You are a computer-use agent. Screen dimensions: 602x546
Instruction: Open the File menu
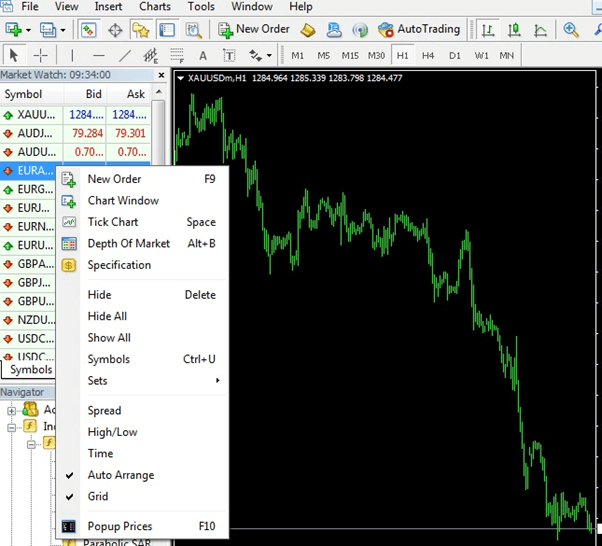[x=30, y=7]
